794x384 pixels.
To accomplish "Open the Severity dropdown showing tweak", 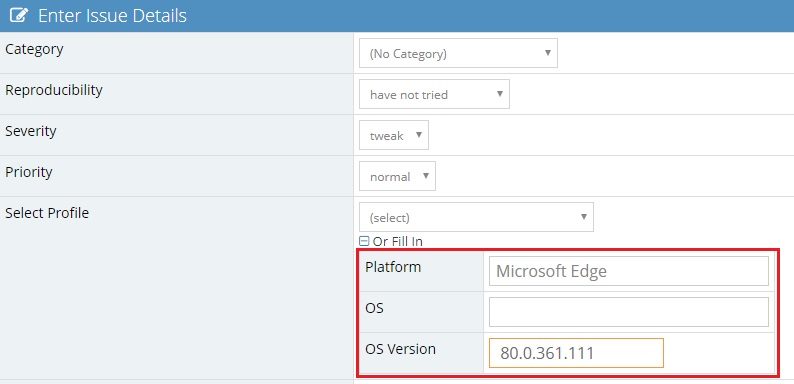I will coord(394,135).
